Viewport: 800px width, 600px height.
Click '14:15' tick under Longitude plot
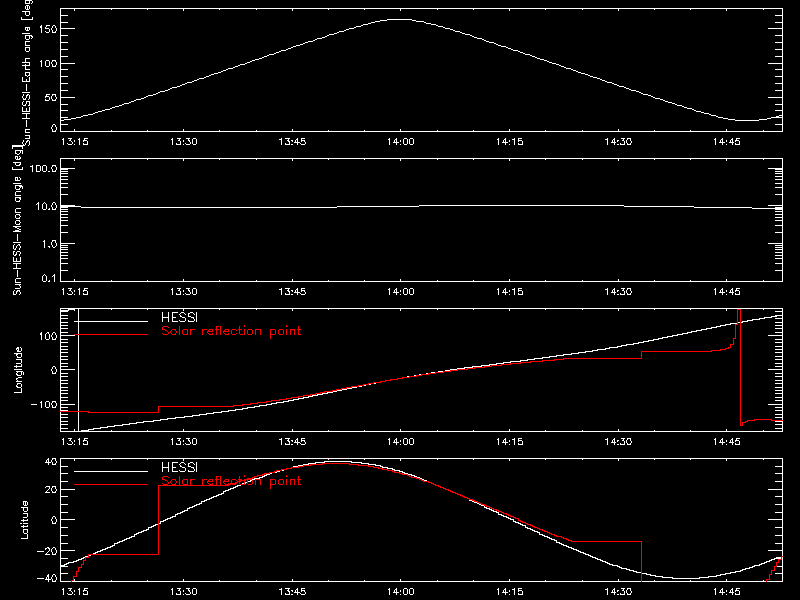509,442
